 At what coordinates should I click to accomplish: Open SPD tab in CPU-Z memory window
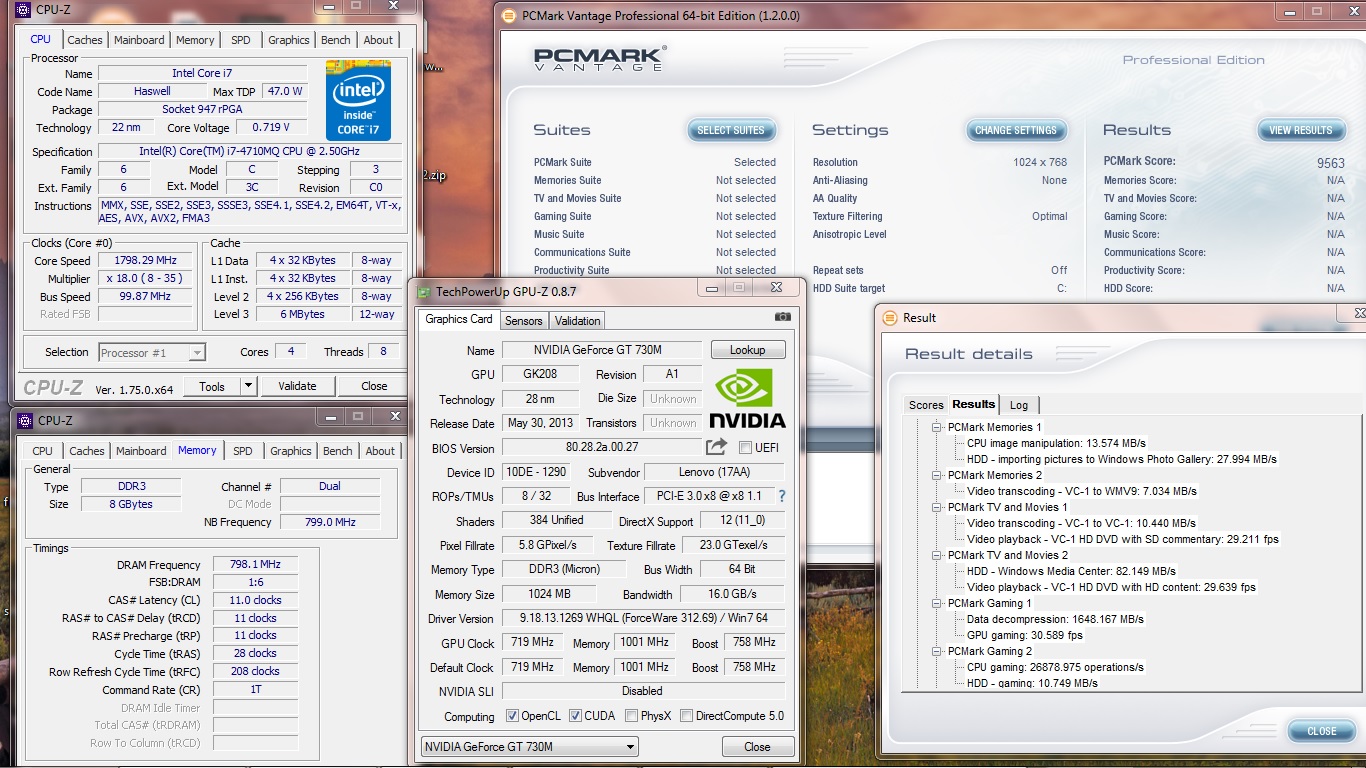[243, 451]
